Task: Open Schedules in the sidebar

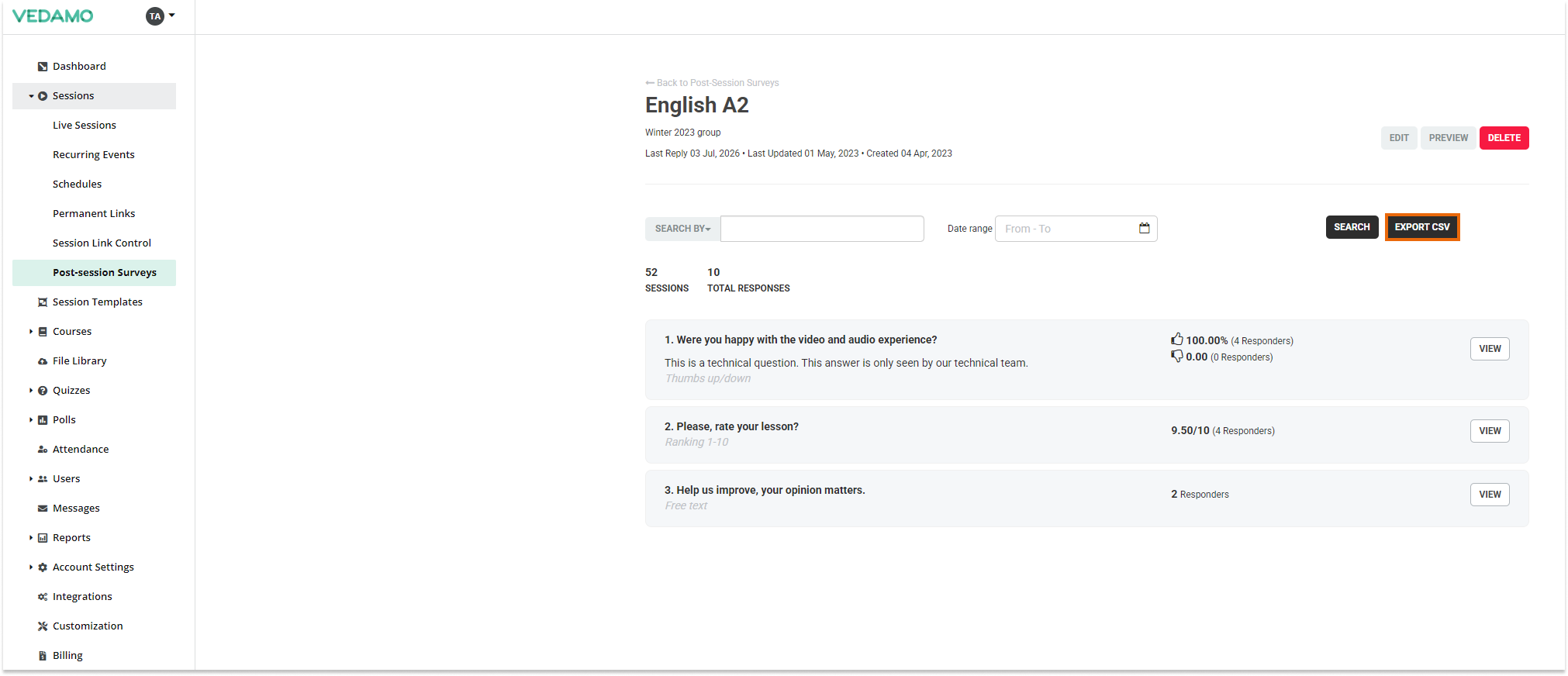Action: pyautogui.click(x=78, y=185)
